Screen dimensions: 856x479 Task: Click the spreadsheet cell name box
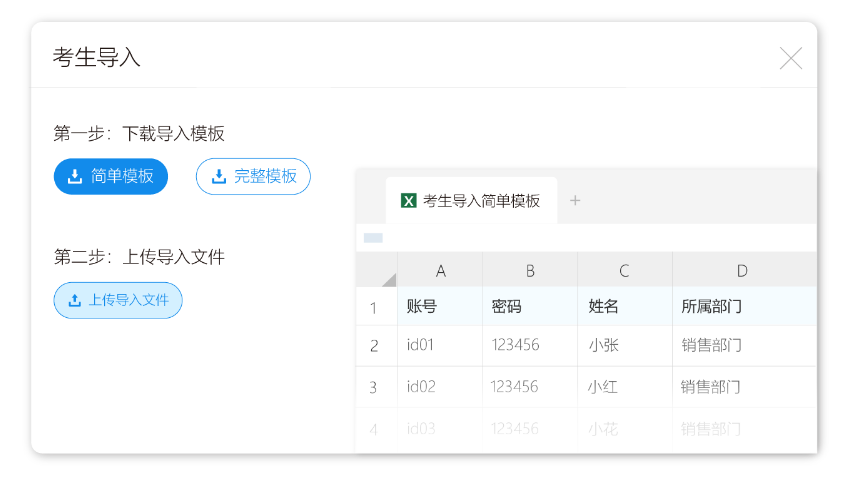click(373, 238)
